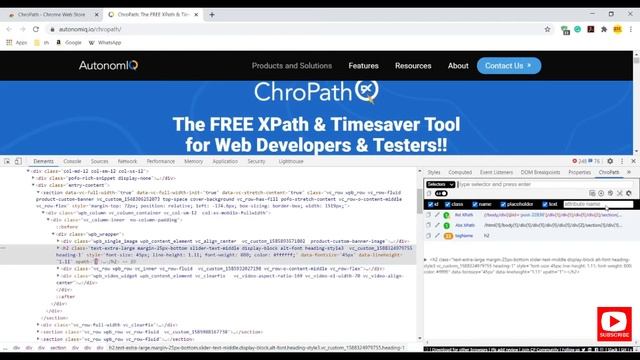Copy the Rel XPath value using its copy icon
The width and height of the screenshot is (640, 360).
coord(428,215)
